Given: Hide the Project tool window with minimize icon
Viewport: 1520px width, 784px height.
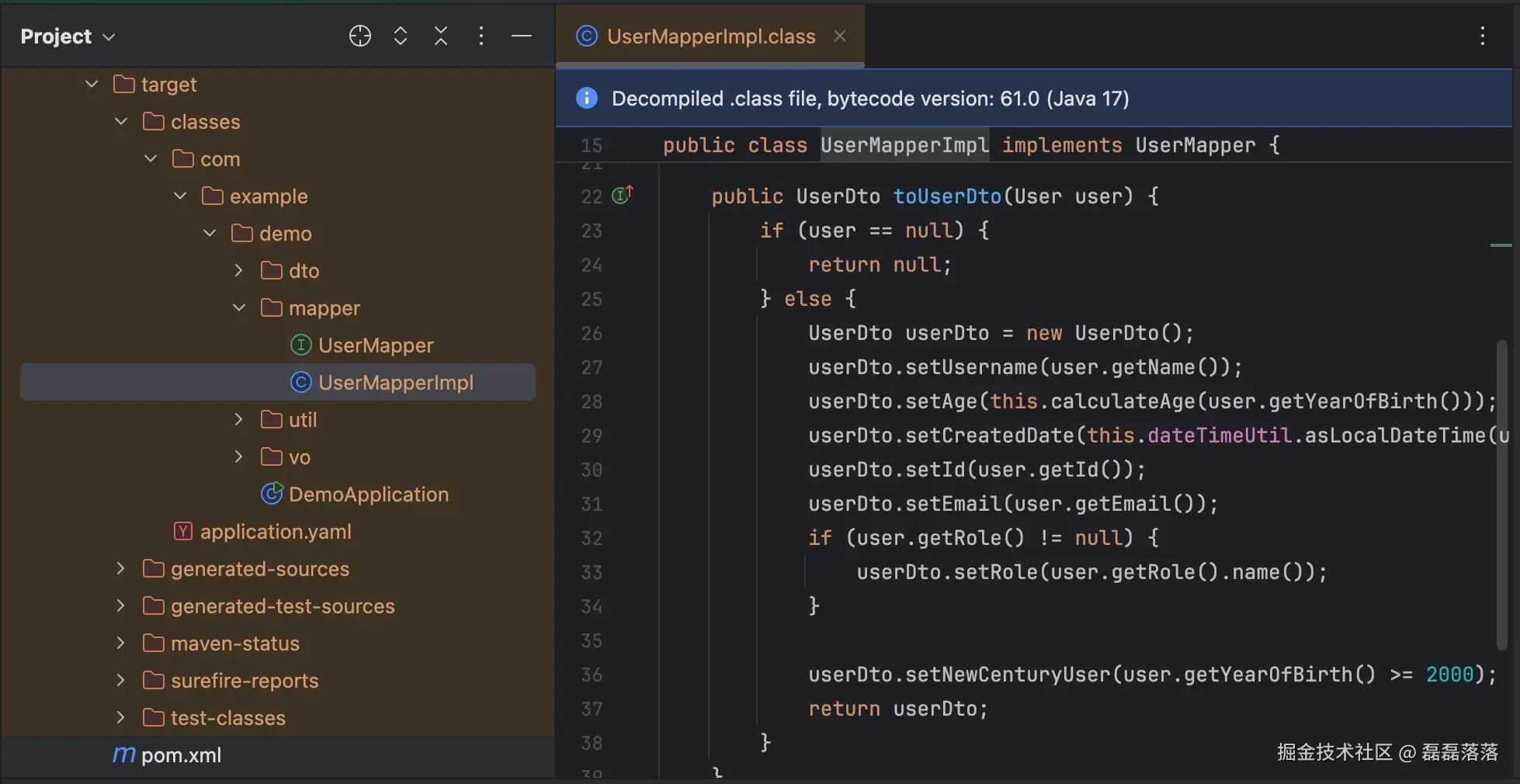Looking at the screenshot, I should (522, 36).
